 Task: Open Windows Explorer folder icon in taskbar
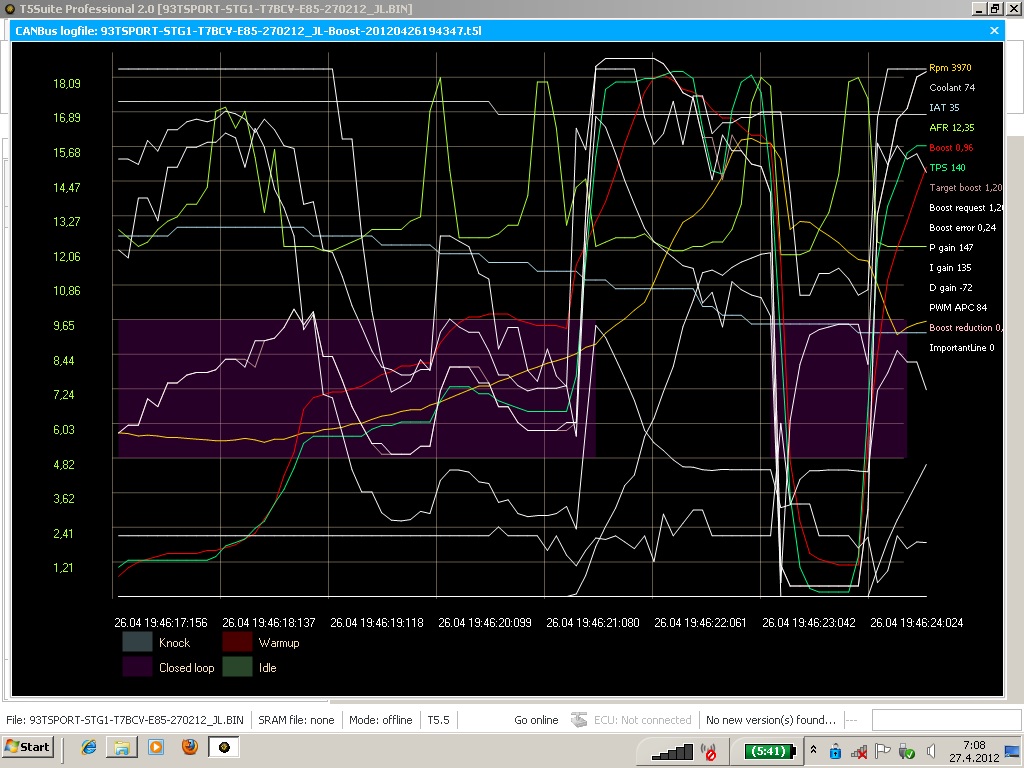tap(121, 747)
